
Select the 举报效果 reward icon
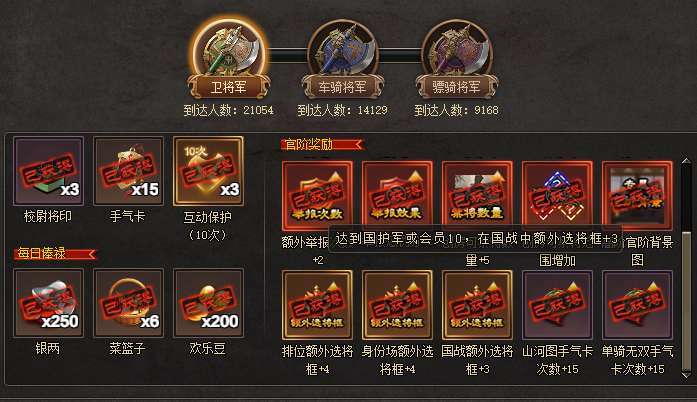(397, 195)
